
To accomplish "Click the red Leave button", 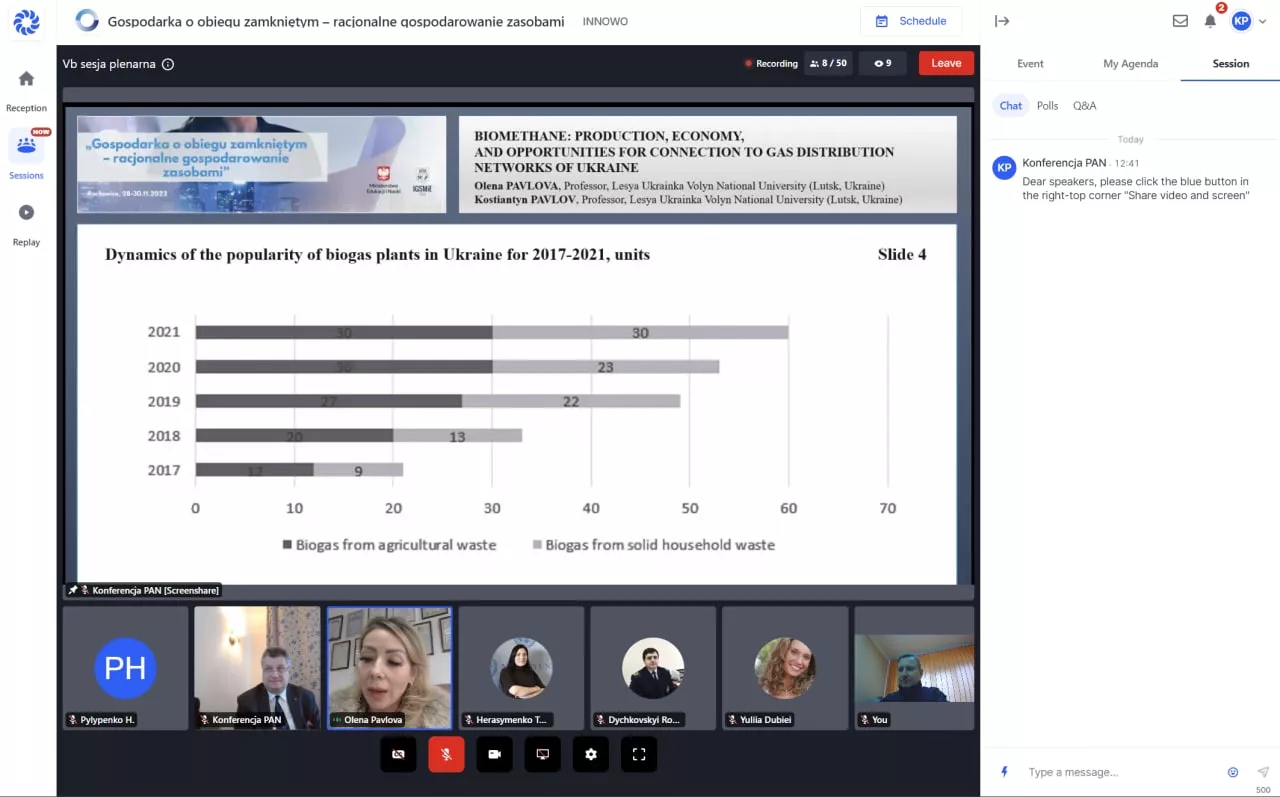I will click(946, 63).
